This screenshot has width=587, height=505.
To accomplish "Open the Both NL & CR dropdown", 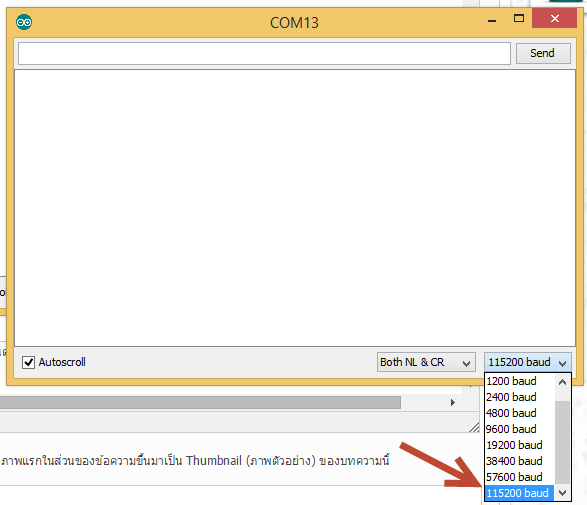I will (426, 362).
